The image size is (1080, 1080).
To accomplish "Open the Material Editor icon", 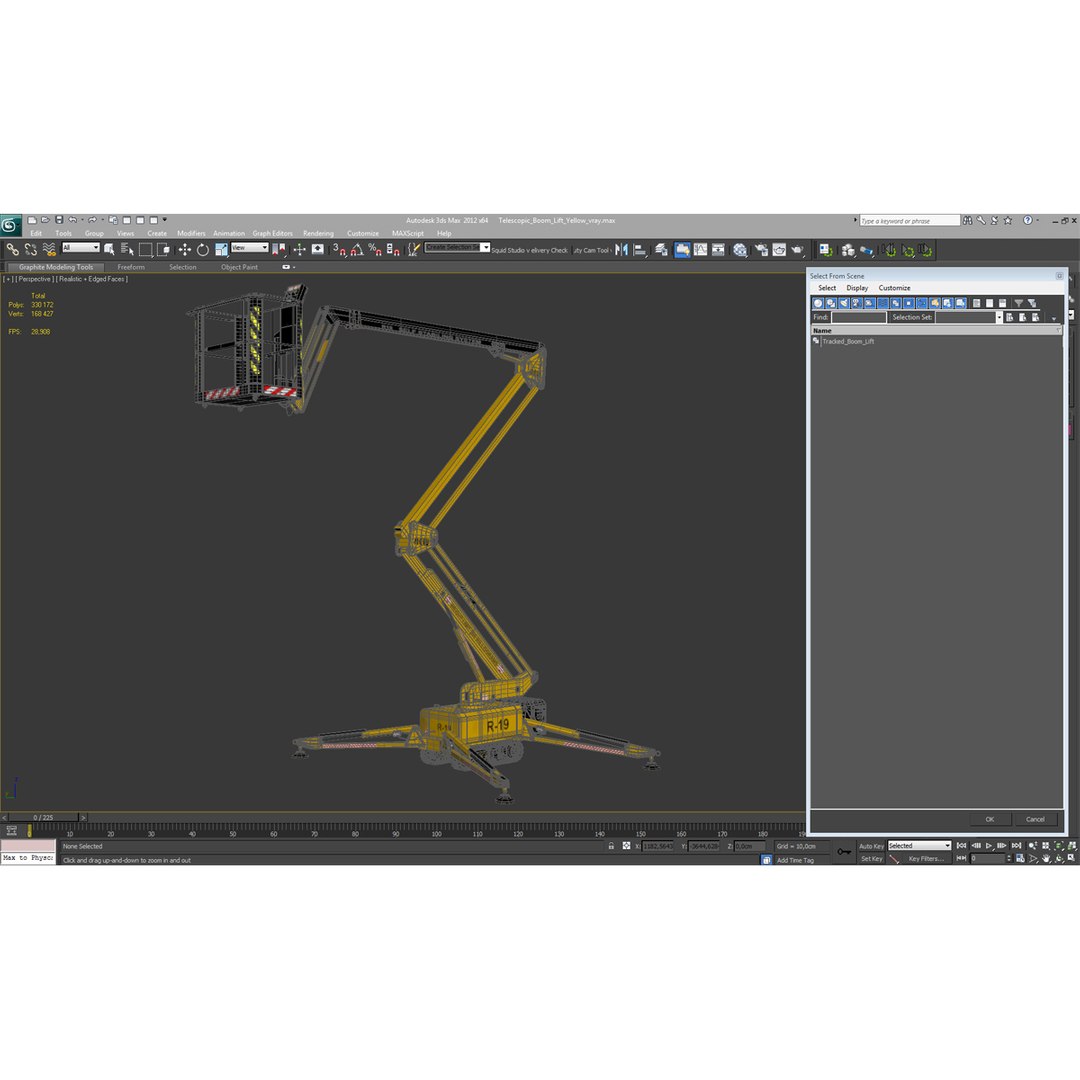I will tap(740, 249).
